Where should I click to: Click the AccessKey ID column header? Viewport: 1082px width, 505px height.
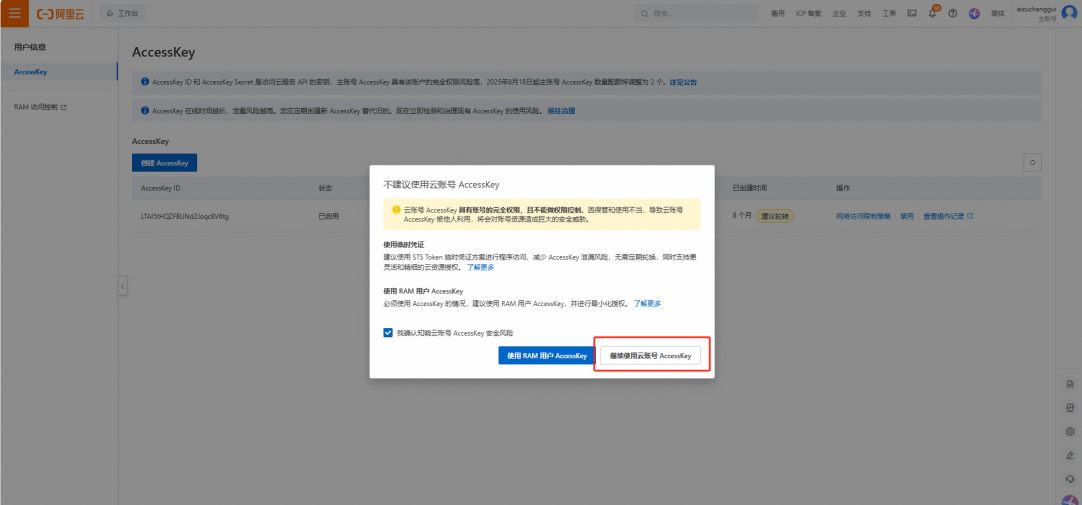[x=160, y=188]
